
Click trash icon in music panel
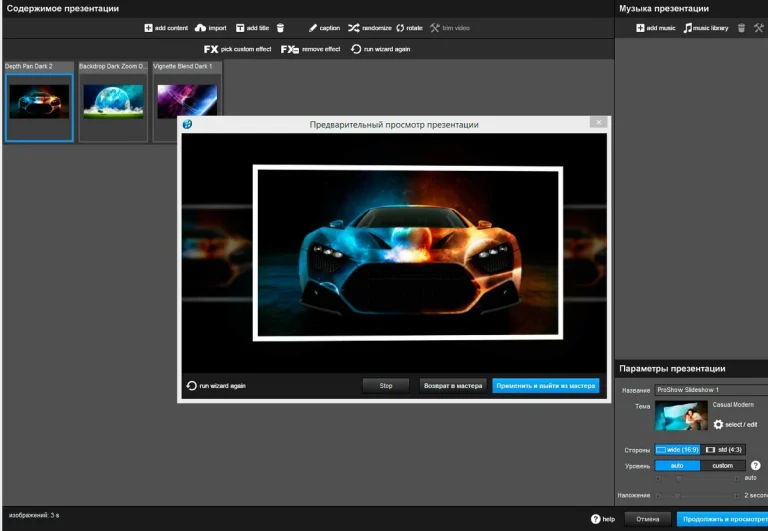click(x=741, y=28)
